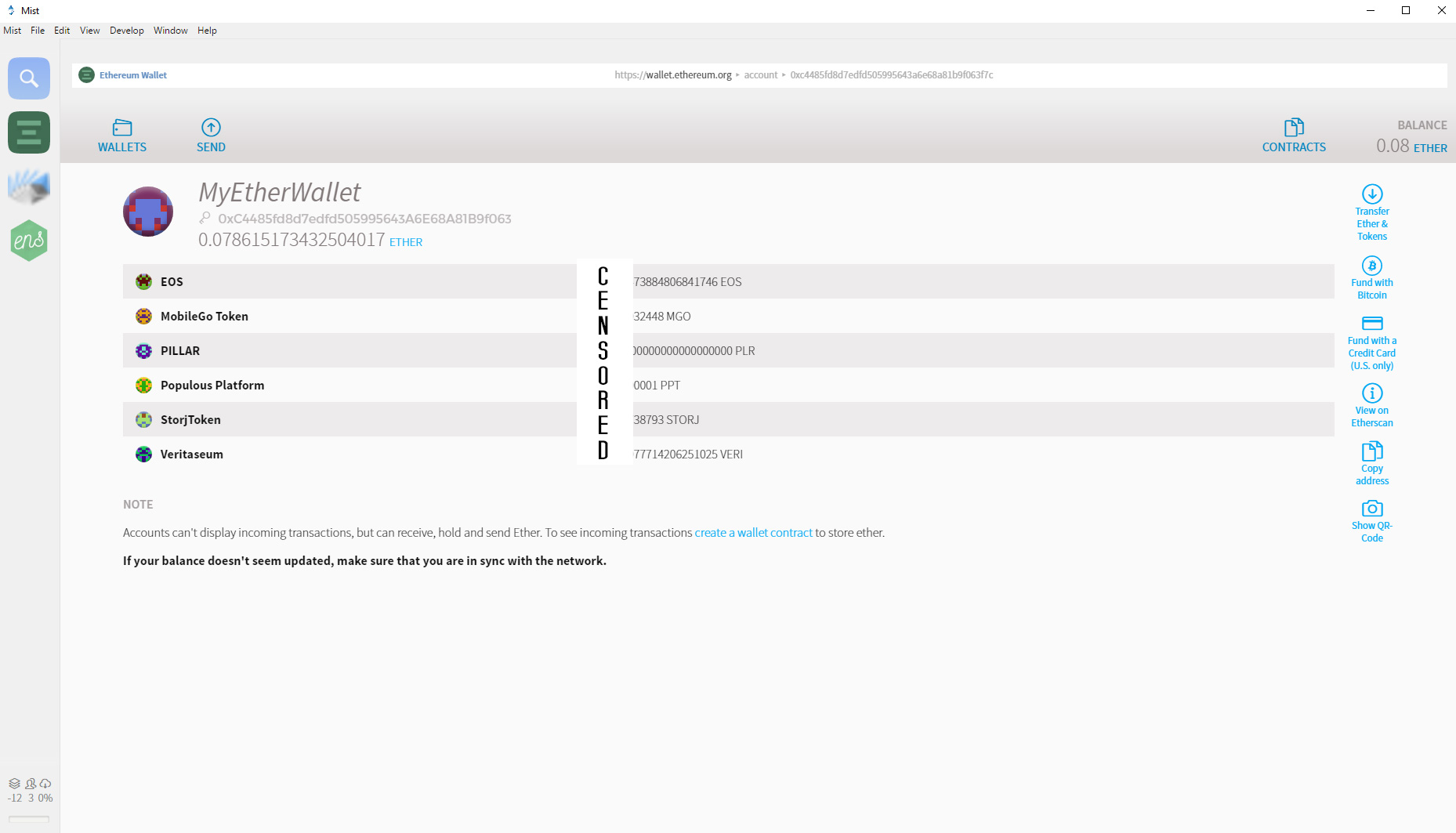Click the 'Show QR-Code' label

coord(1372,532)
